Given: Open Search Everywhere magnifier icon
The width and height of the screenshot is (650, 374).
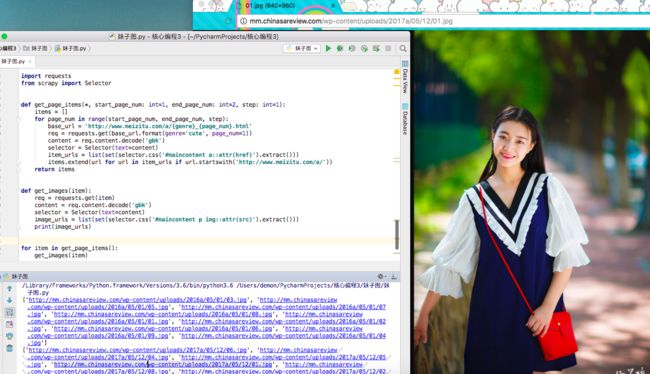Looking at the screenshot, I should point(403,49).
